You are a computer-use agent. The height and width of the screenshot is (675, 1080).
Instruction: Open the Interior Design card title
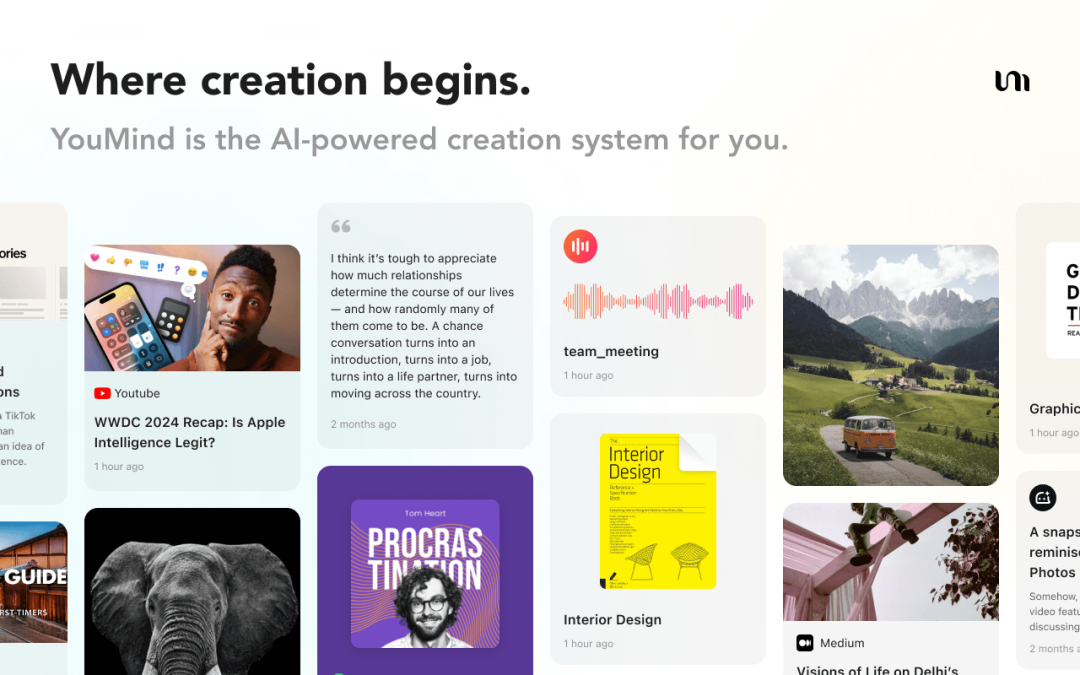(x=612, y=619)
